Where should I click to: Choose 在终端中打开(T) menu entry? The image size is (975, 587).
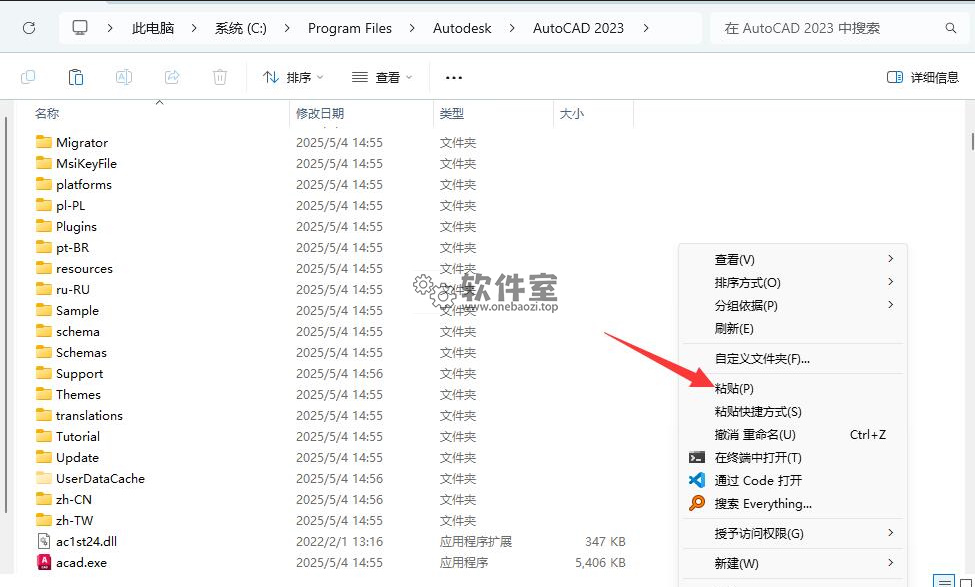pos(793,458)
